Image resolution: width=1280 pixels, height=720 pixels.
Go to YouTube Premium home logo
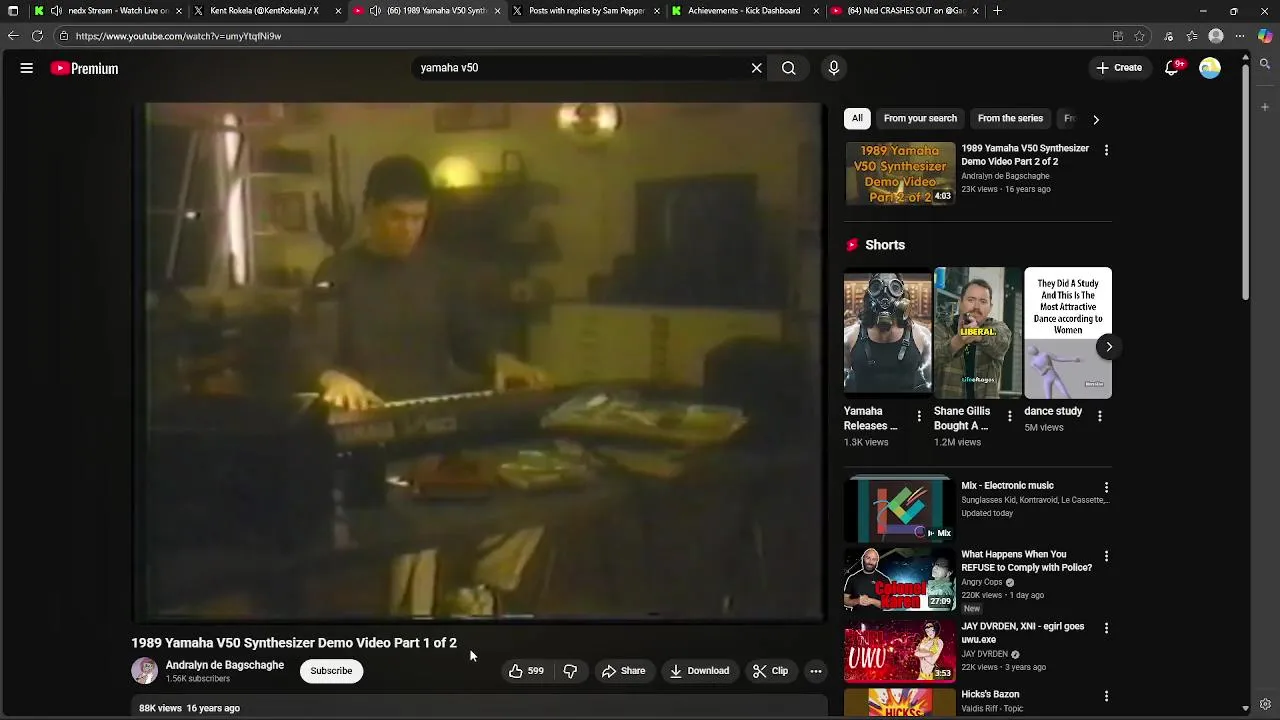pyautogui.click(x=85, y=68)
